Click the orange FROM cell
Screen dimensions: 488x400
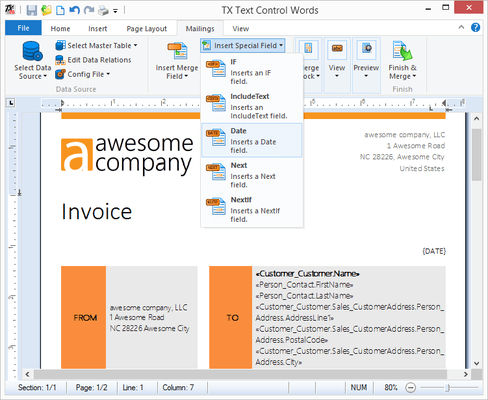pos(84,317)
